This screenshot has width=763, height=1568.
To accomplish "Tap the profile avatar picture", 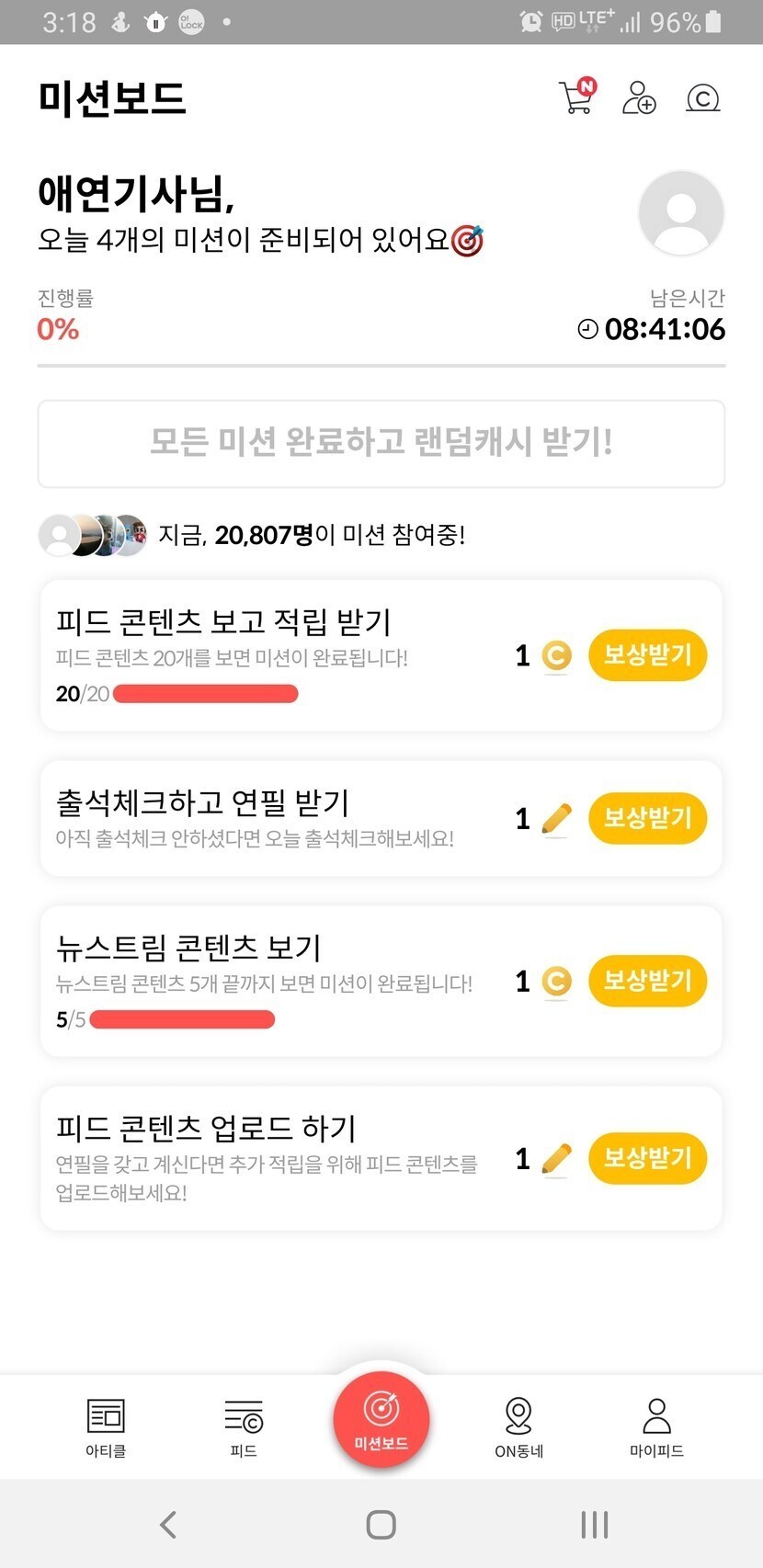I will pyautogui.click(x=681, y=212).
